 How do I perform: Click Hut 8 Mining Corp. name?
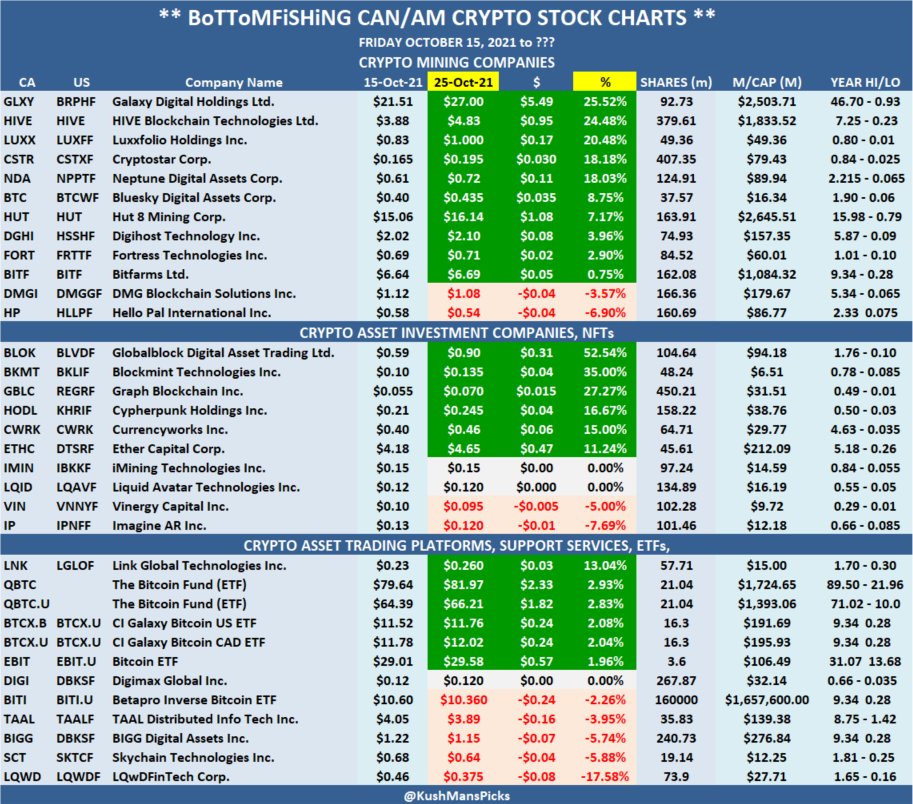[169, 217]
